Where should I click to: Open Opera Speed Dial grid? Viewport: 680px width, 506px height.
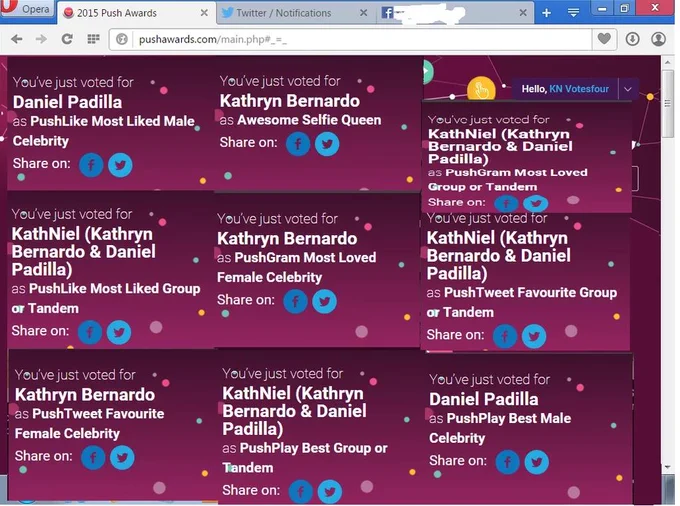pyautogui.click(x=93, y=39)
